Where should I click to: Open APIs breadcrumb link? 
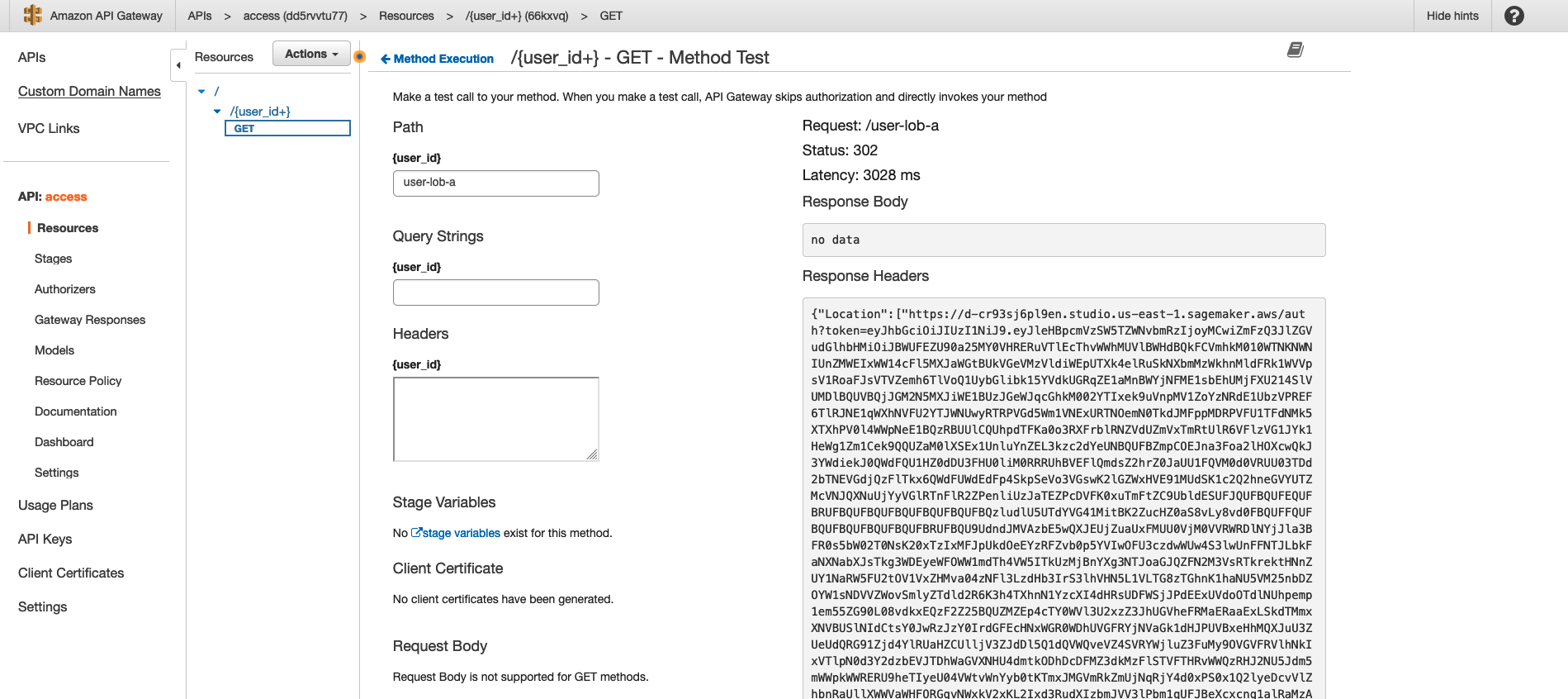200,16
